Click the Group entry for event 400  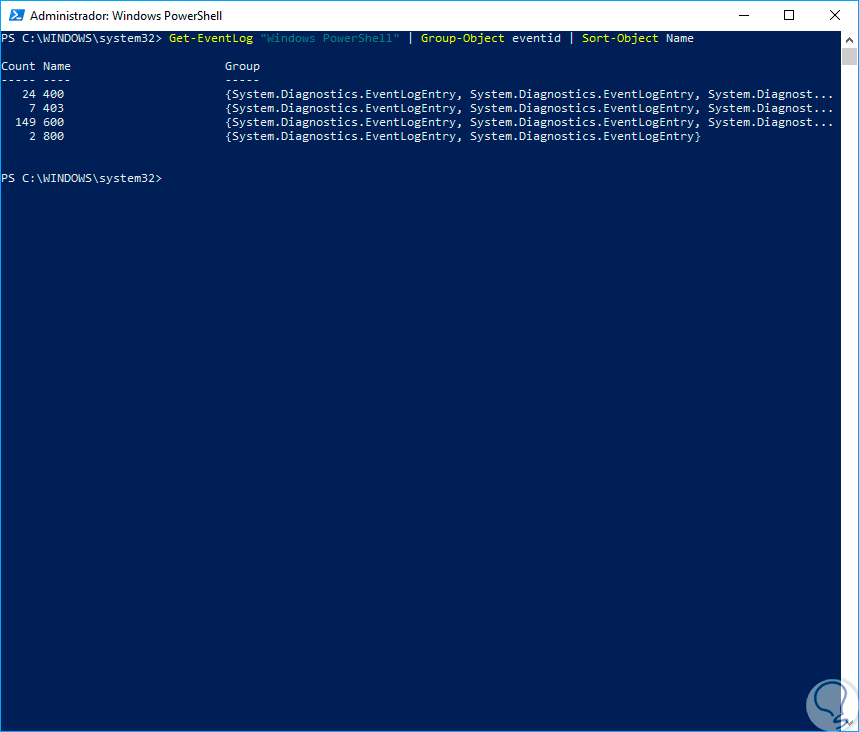(529, 94)
